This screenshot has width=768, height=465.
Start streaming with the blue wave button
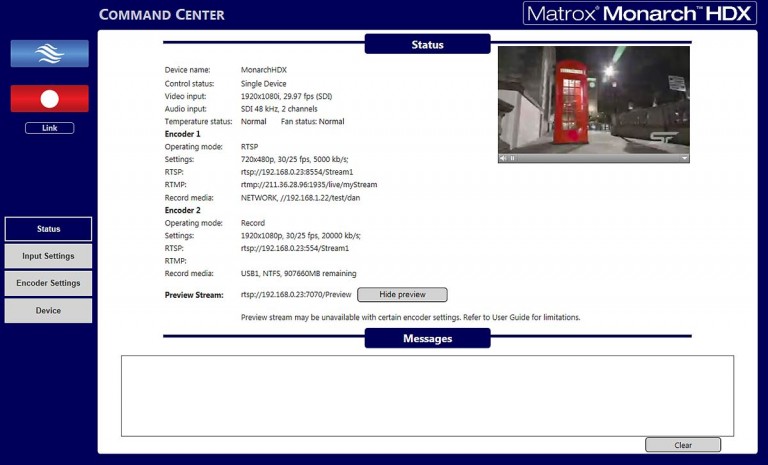(x=49, y=53)
